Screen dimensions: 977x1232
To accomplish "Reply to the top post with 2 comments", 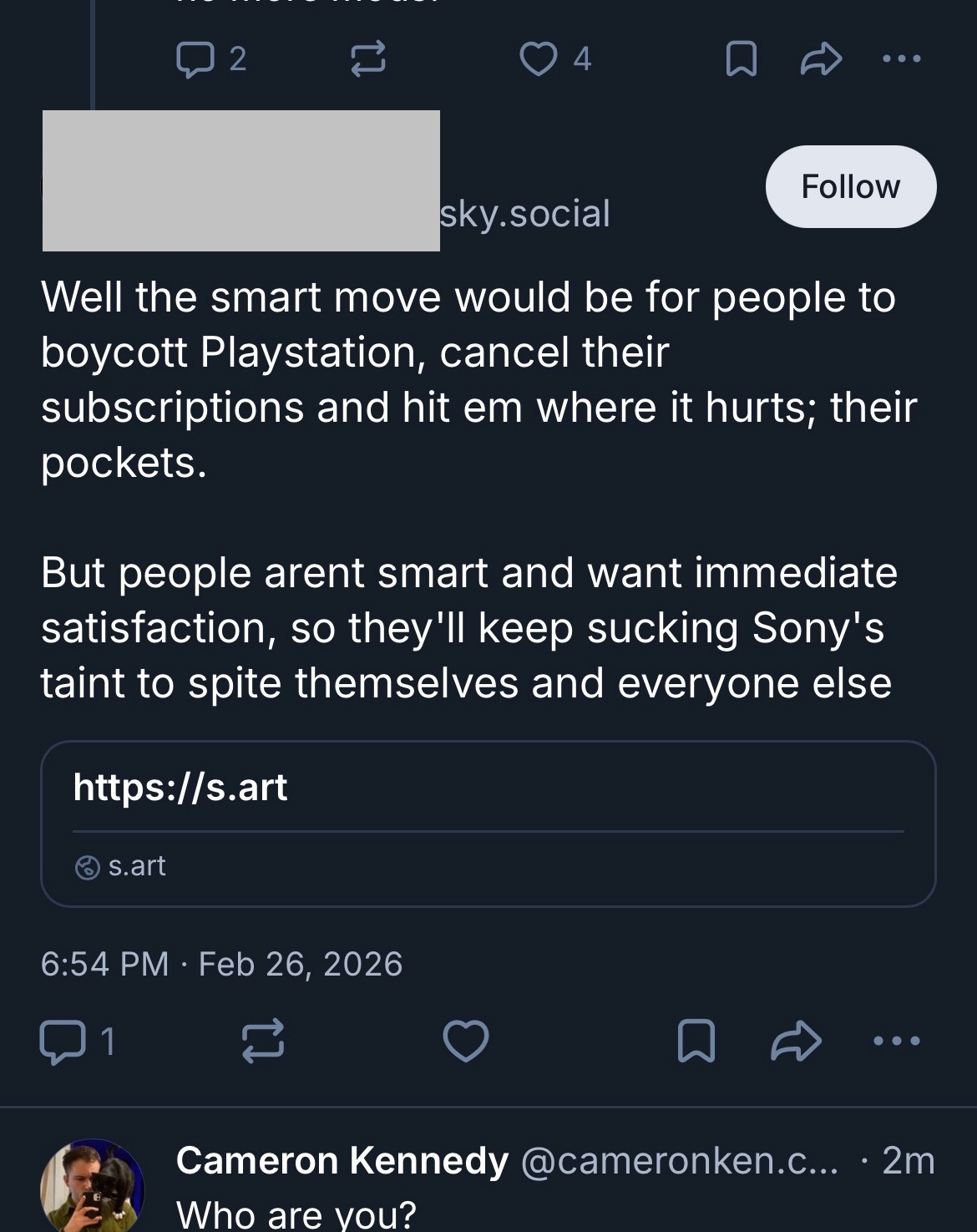I will 197,59.
